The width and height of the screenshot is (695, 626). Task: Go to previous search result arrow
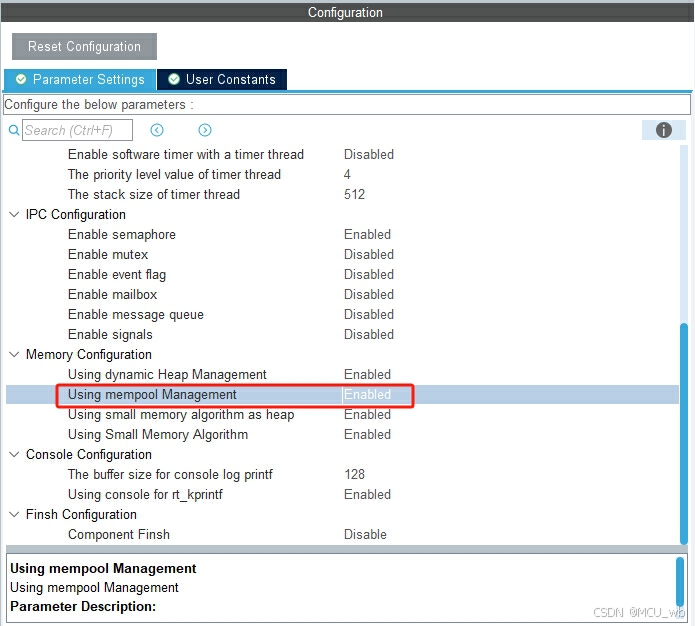click(x=157, y=130)
